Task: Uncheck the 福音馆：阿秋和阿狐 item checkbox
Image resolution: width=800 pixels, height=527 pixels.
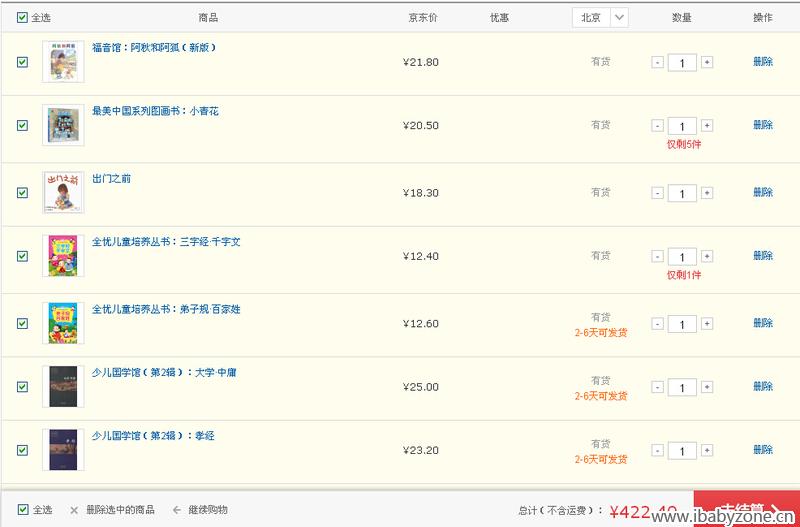Action: click(22, 62)
